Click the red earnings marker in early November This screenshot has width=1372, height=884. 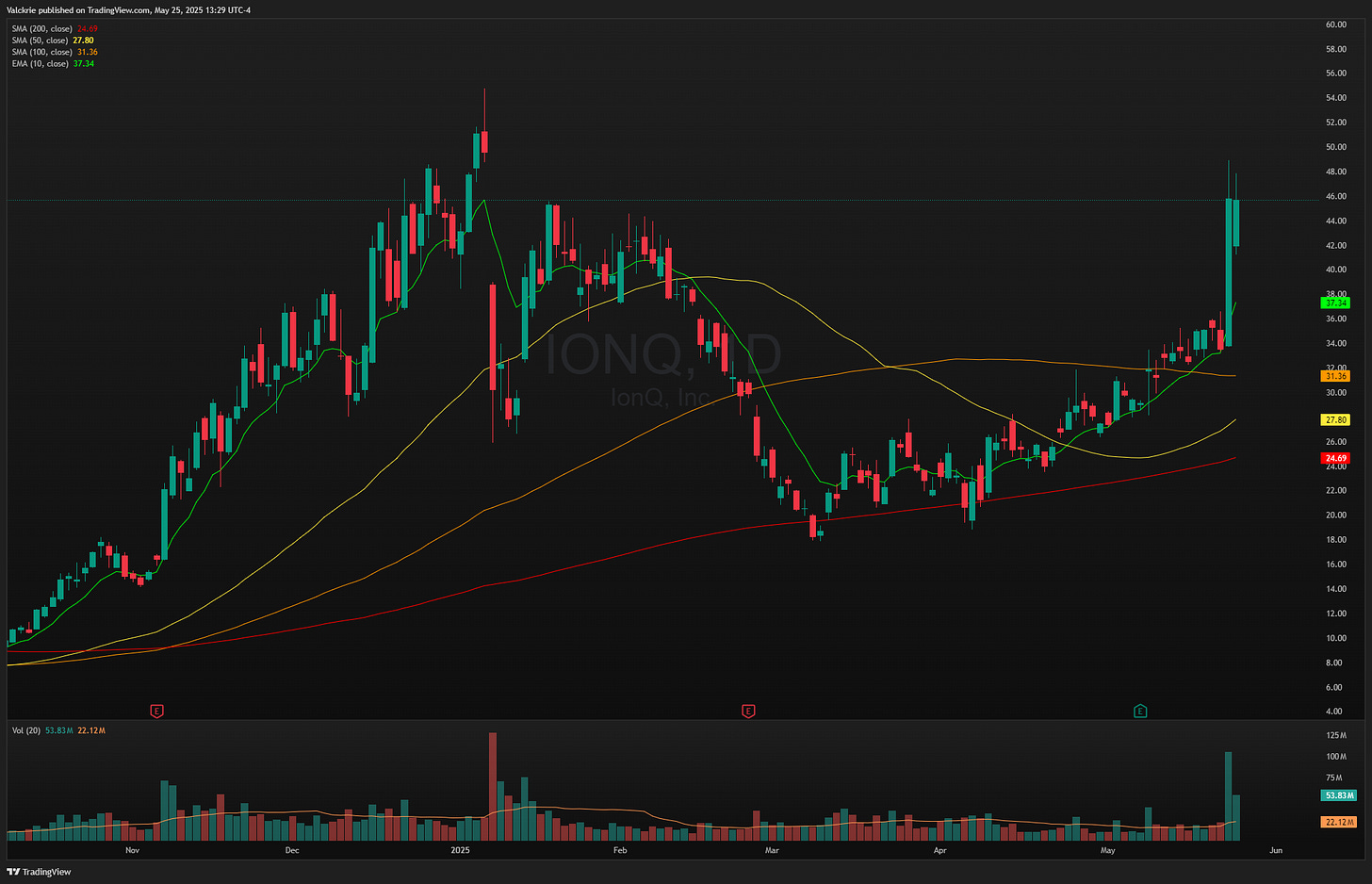point(157,711)
